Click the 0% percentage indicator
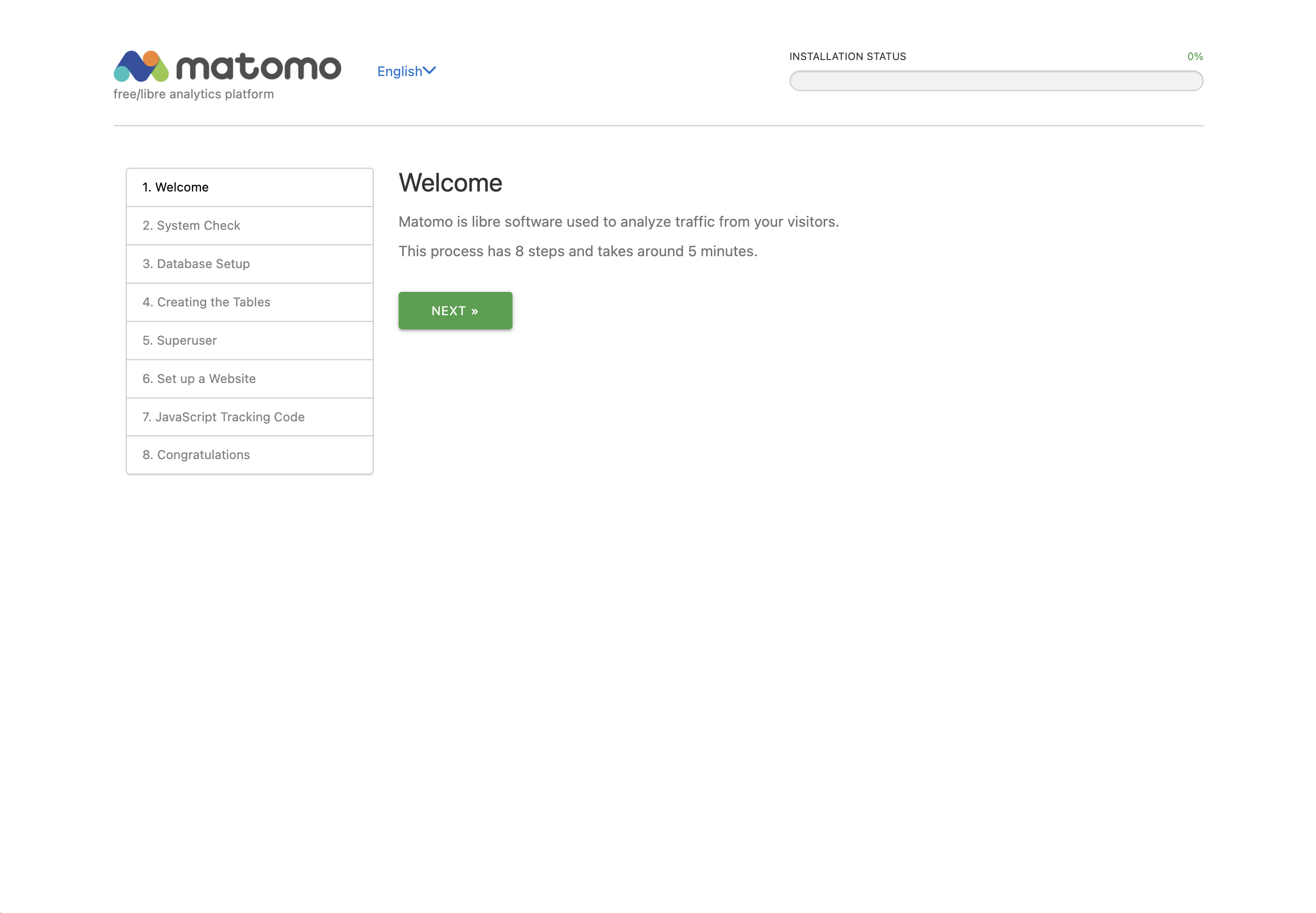 [1195, 56]
